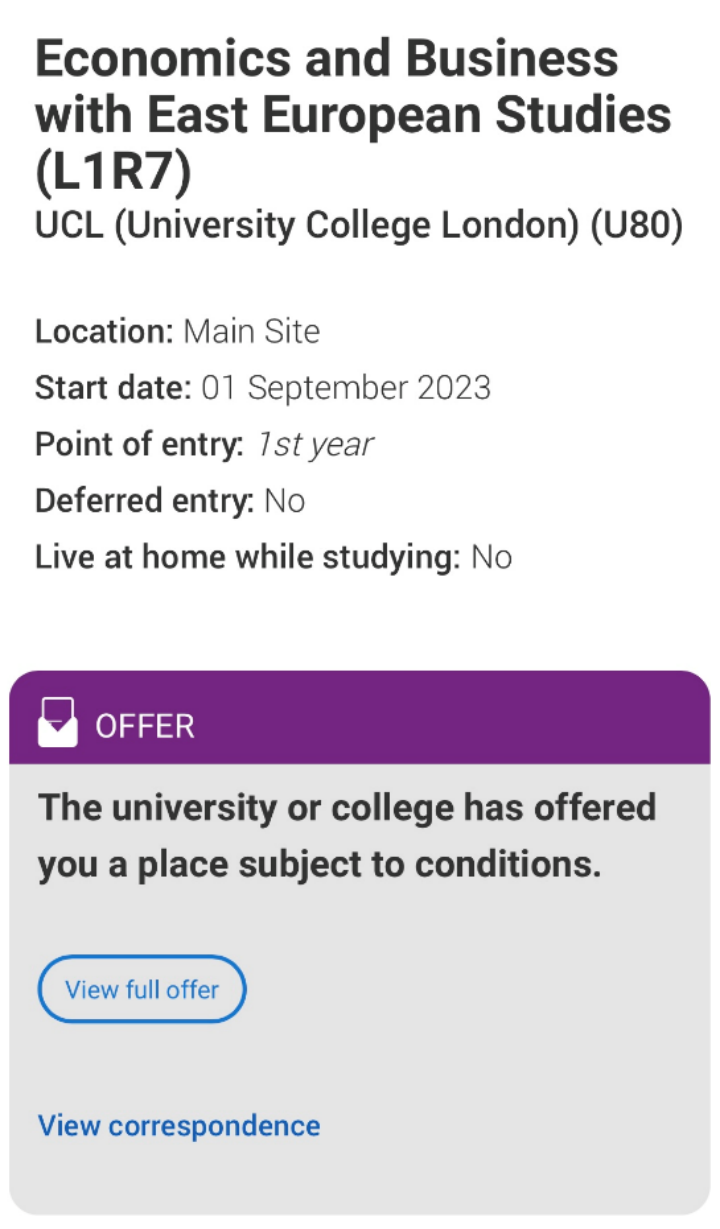Viewport: 720px width, 1229px height.
Task: Click the Deferred entry label
Action: click(x=145, y=500)
